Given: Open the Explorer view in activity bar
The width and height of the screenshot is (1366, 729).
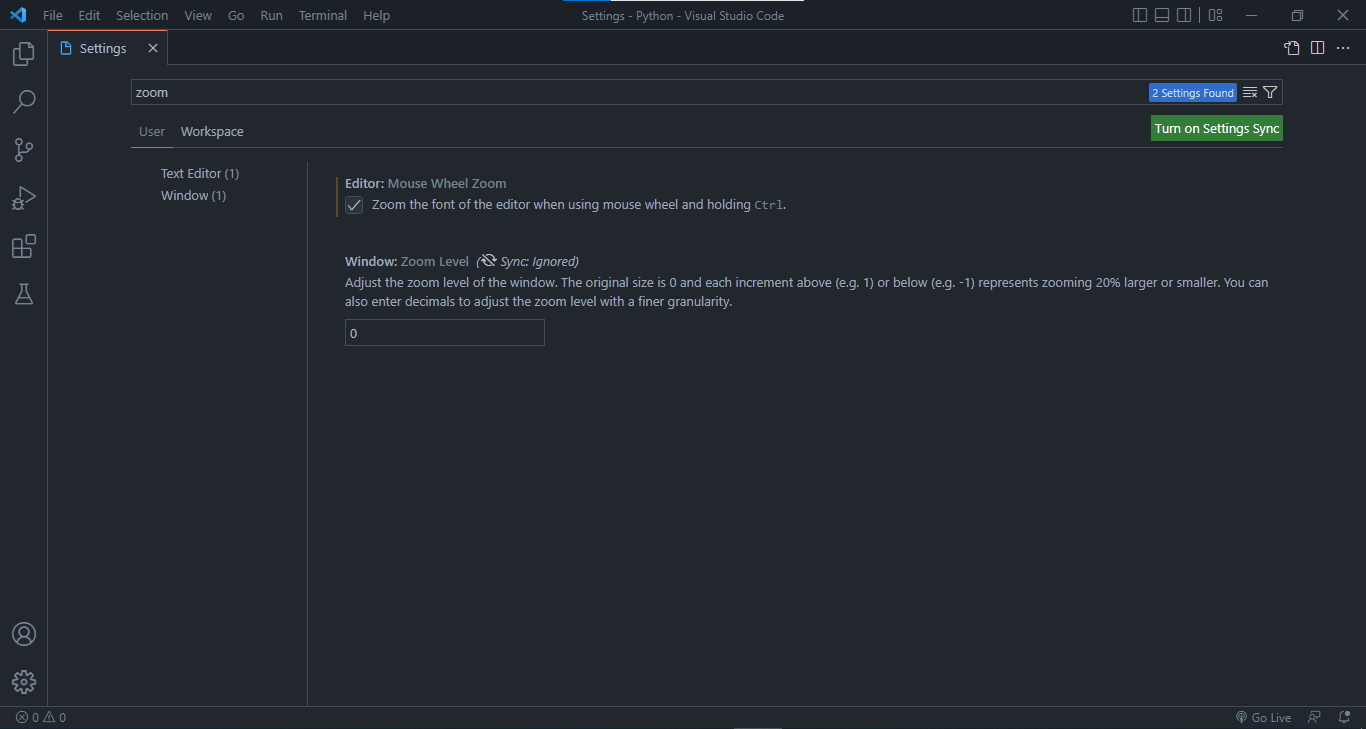Looking at the screenshot, I should click(x=24, y=54).
